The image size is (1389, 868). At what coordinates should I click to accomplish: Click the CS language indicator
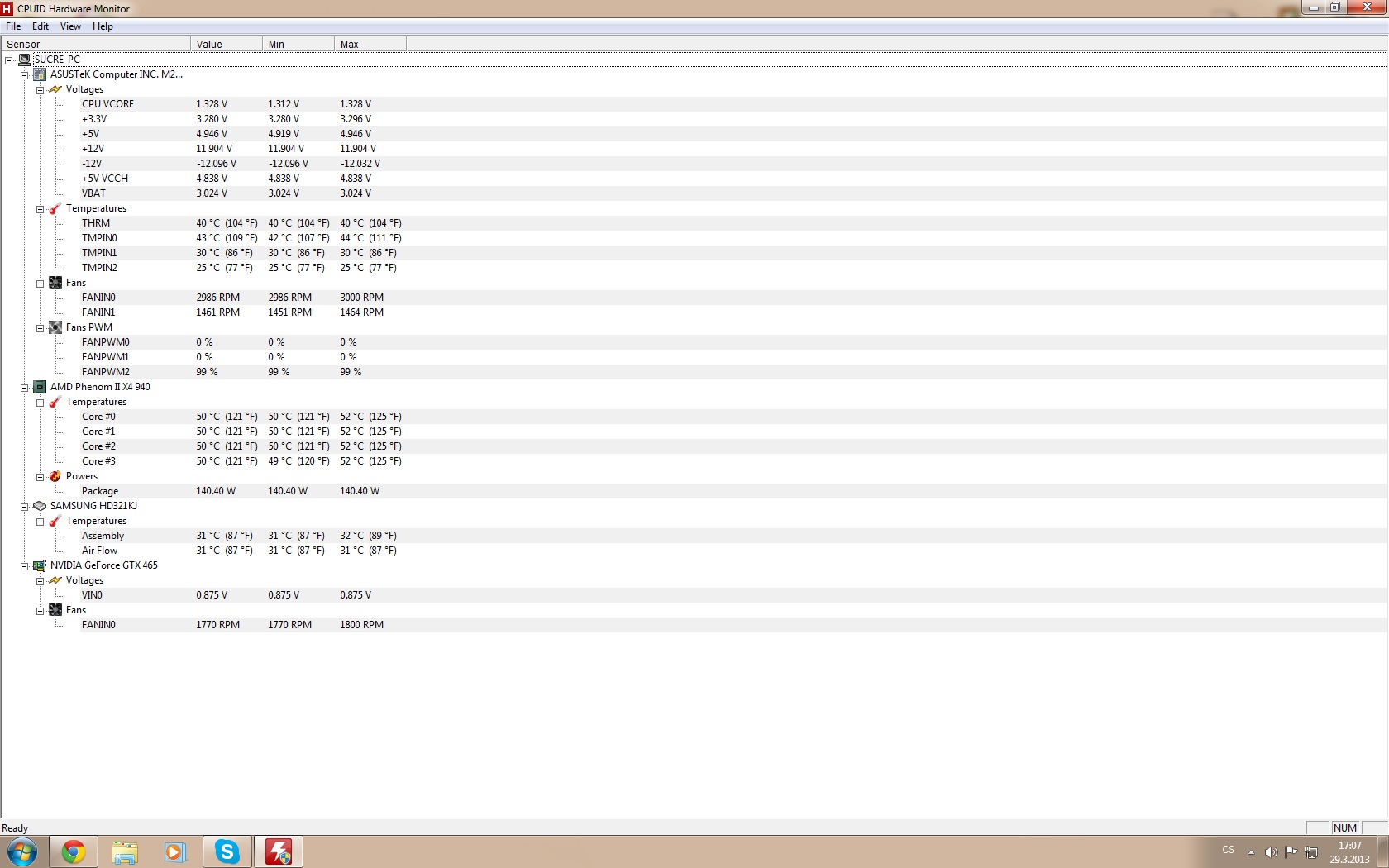[1229, 850]
